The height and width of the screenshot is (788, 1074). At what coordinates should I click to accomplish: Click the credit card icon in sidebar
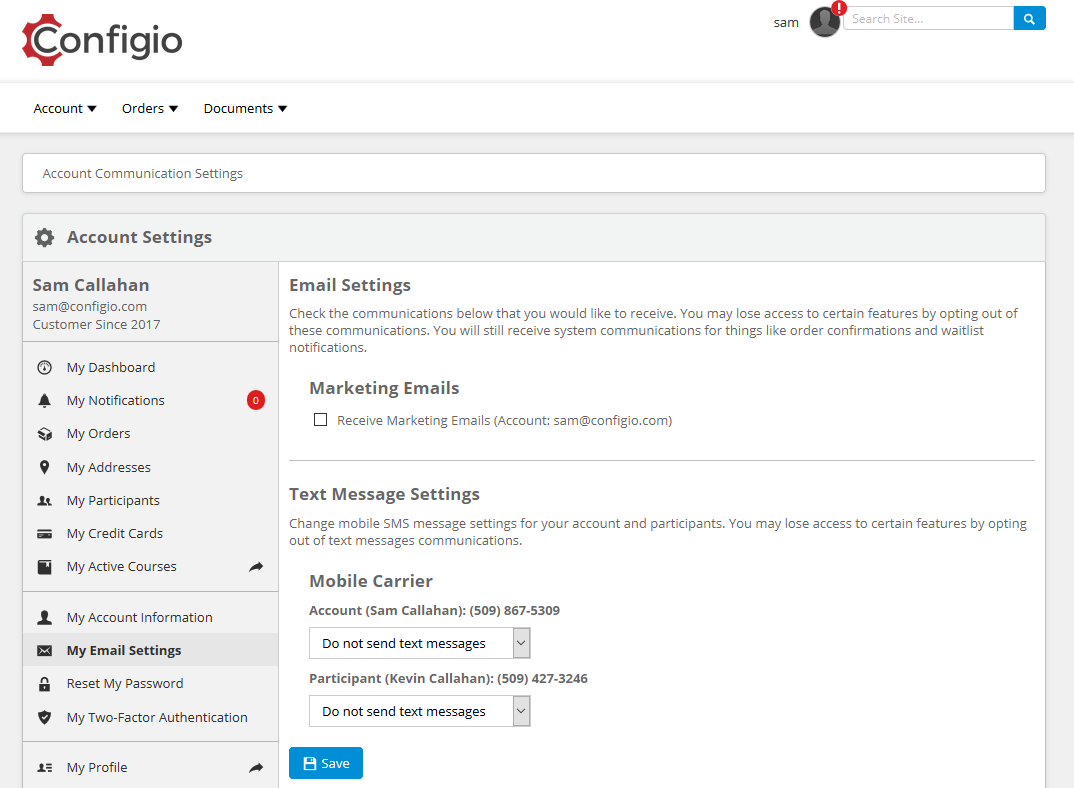tap(44, 534)
